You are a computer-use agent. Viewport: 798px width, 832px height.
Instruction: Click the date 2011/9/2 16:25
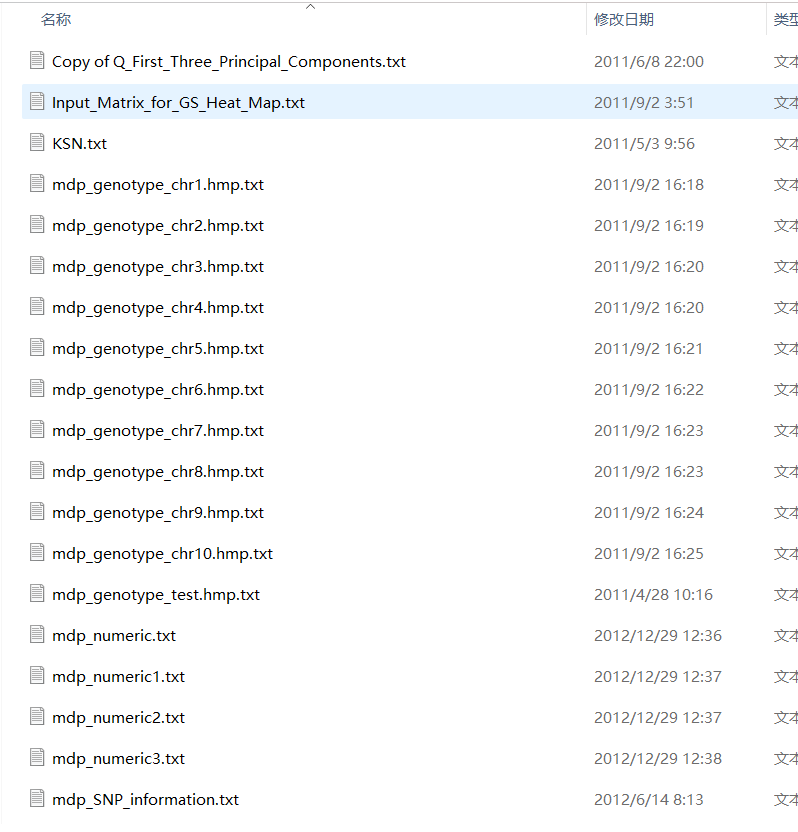(649, 553)
